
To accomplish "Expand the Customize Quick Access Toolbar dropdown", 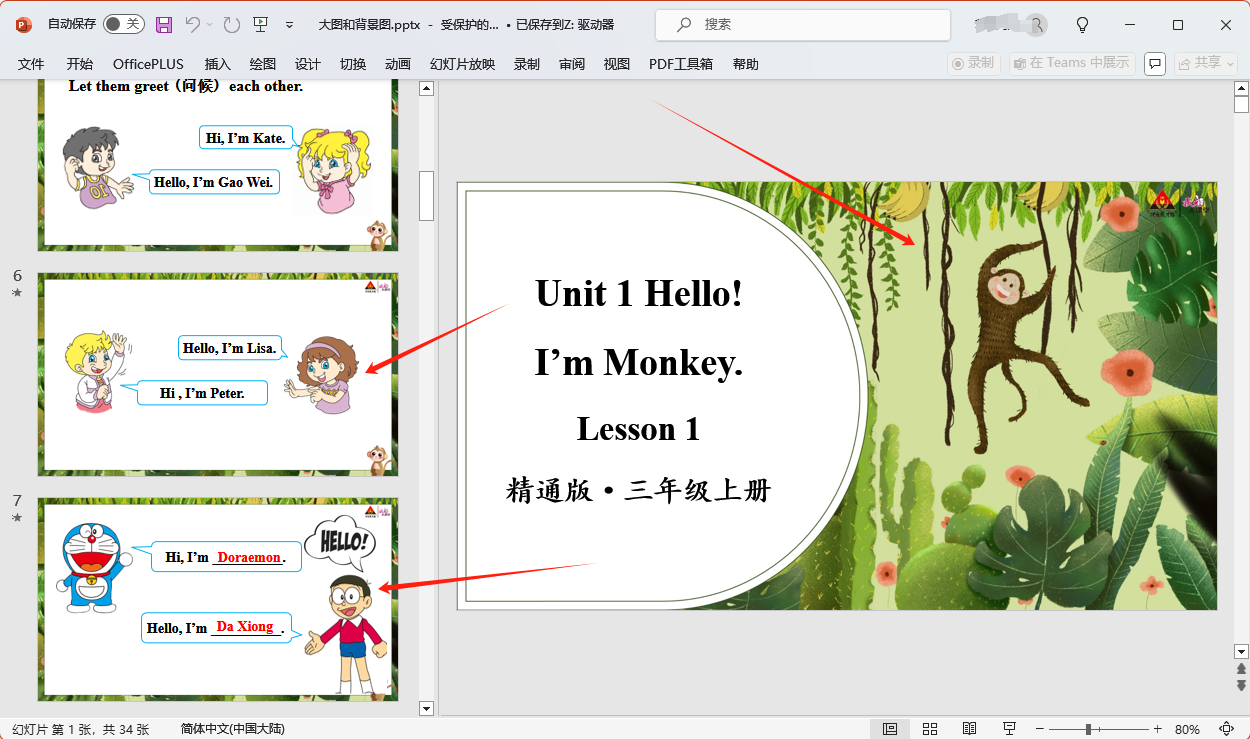I will (290, 25).
